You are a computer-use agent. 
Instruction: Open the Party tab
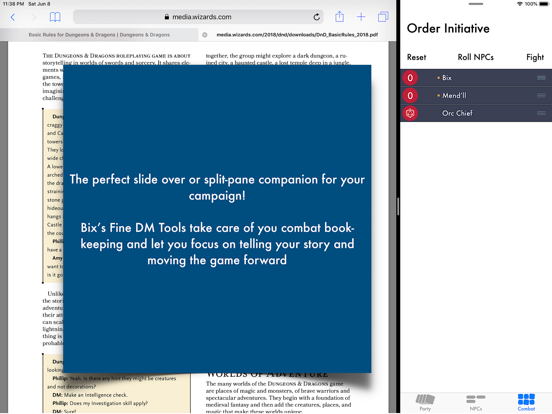[425, 402]
